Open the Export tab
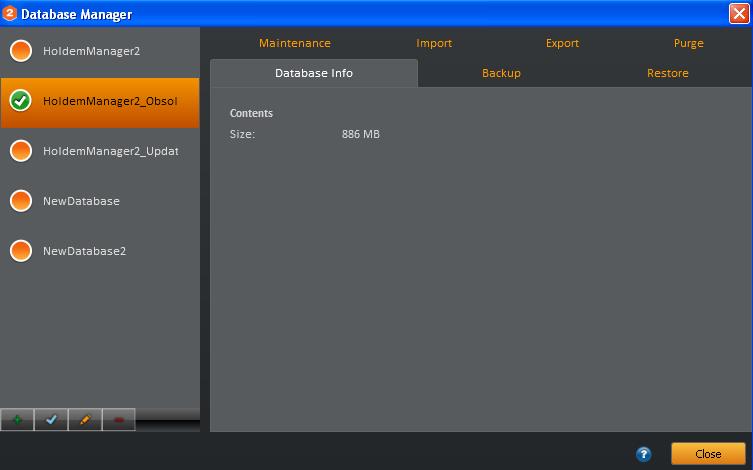This screenshot has height=470, width=753. tap(562, 43)
